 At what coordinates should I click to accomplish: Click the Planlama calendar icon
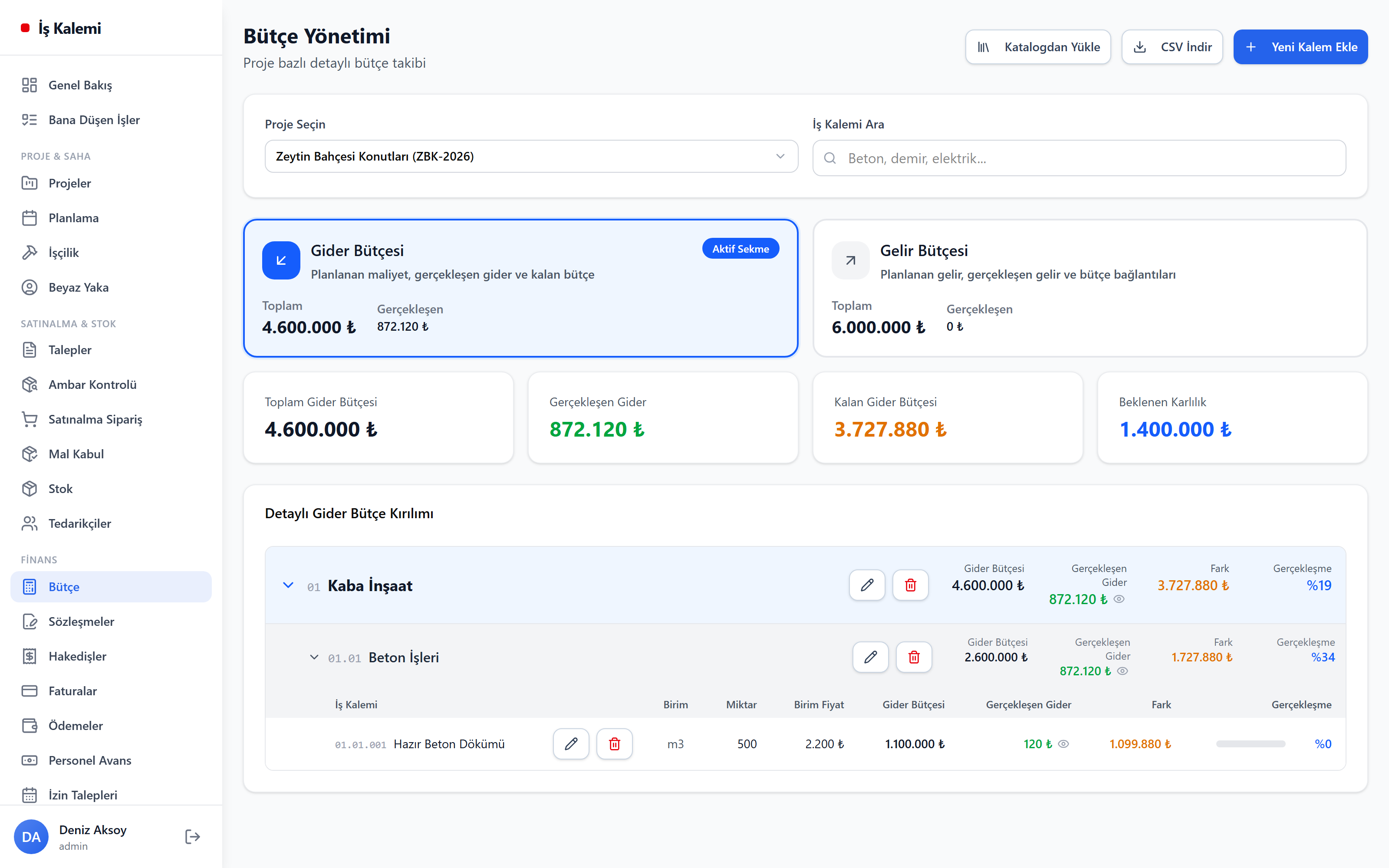click(29, 218)
